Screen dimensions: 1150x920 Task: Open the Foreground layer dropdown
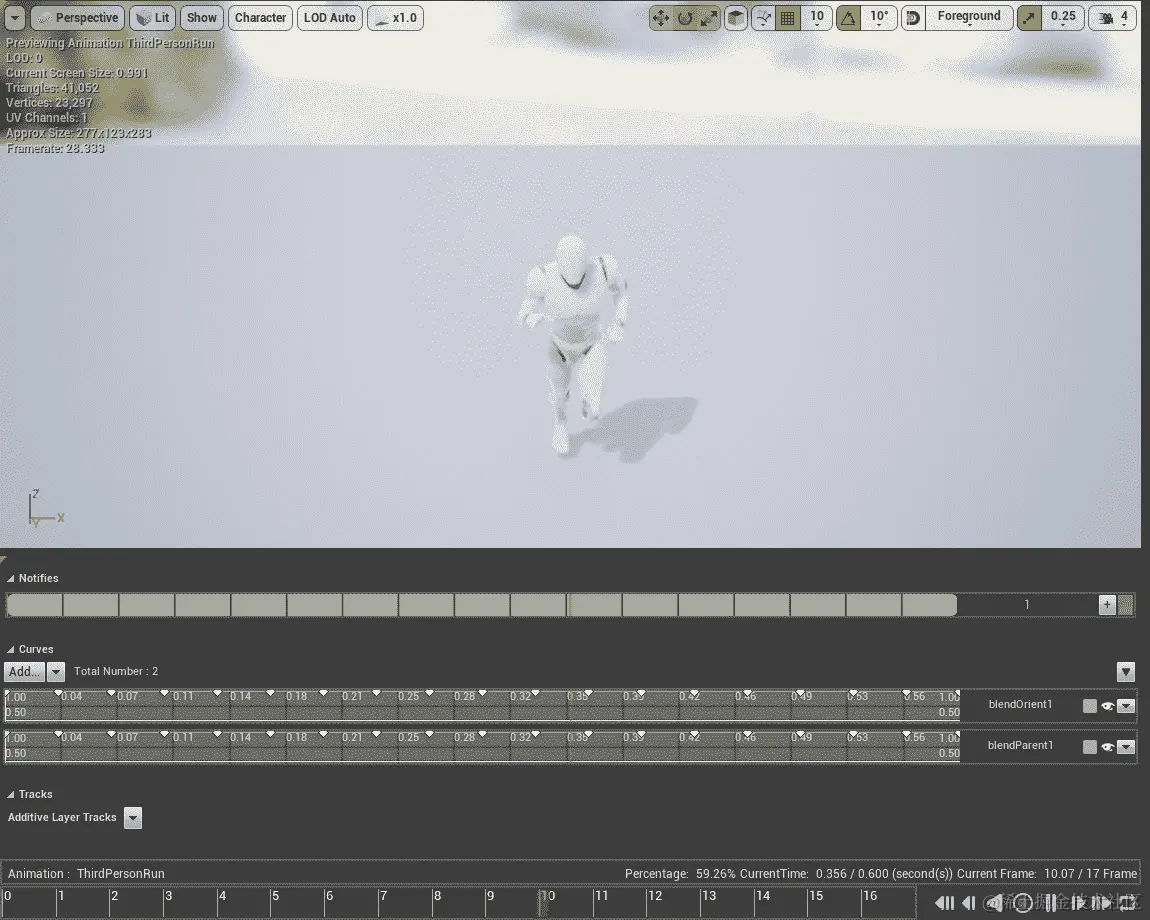point(969,18)
